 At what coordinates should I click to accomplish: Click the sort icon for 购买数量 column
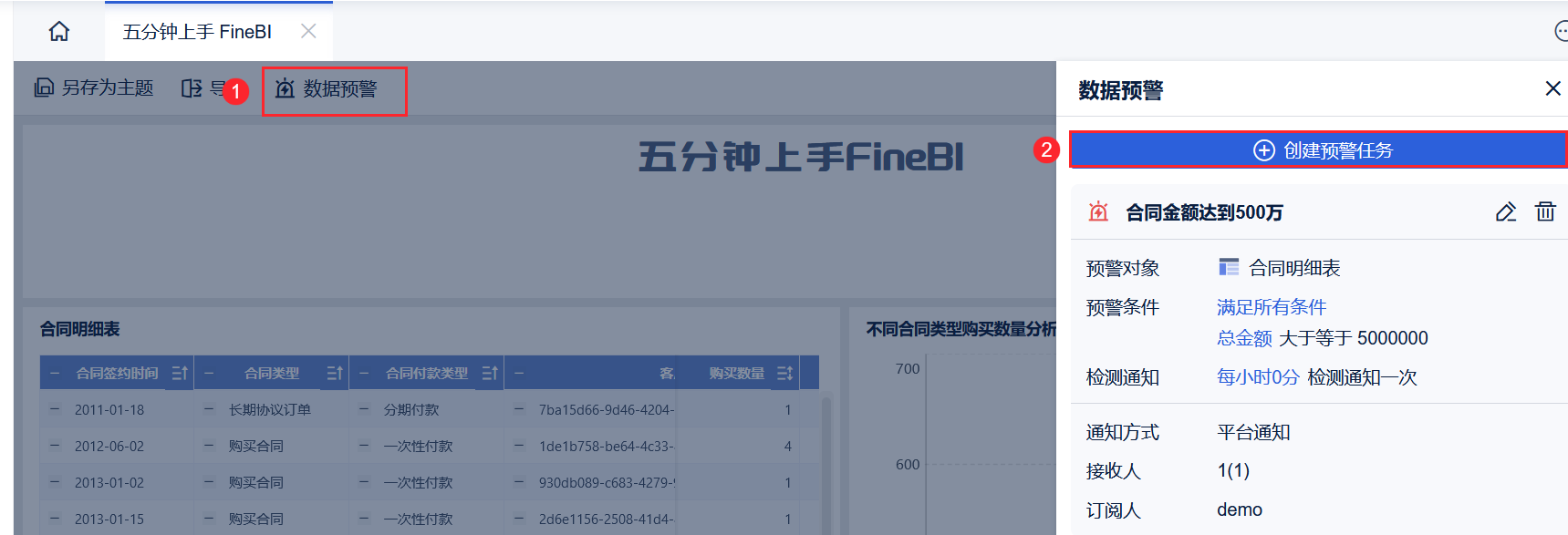784,373
